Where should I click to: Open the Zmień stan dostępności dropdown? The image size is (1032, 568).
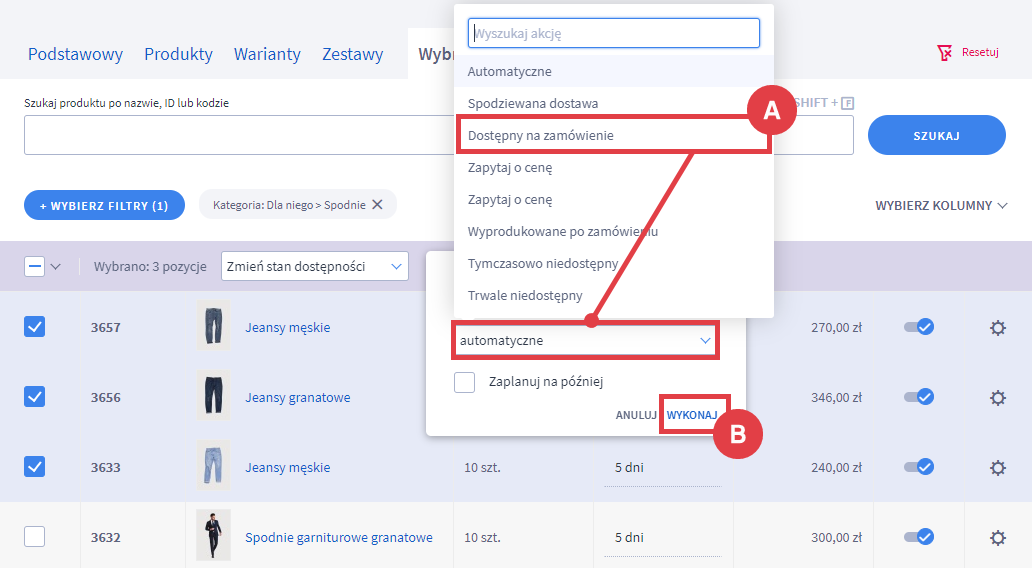tap(315, 267)
